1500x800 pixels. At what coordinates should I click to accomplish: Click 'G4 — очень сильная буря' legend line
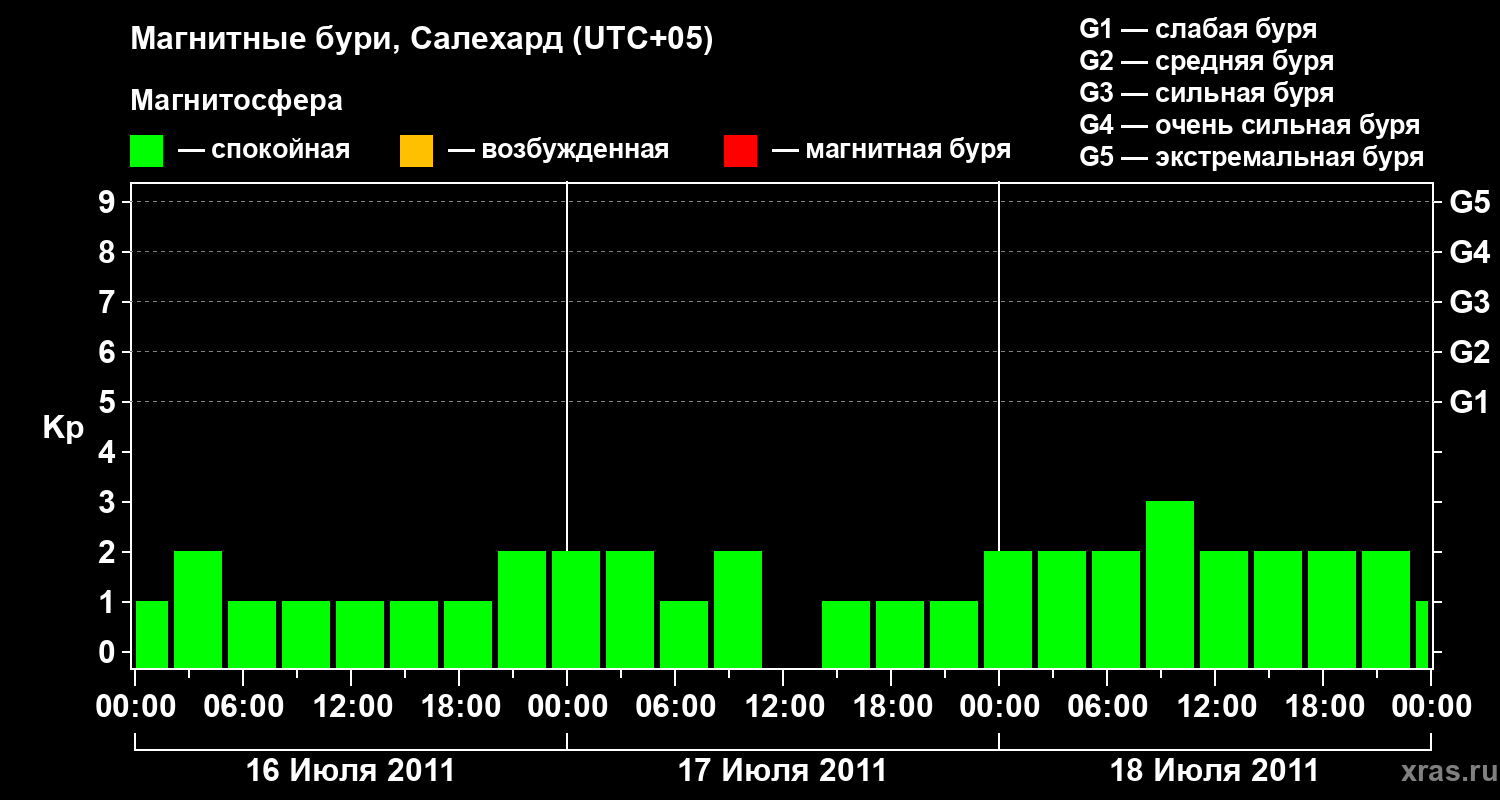click(x=1250, y=125)
